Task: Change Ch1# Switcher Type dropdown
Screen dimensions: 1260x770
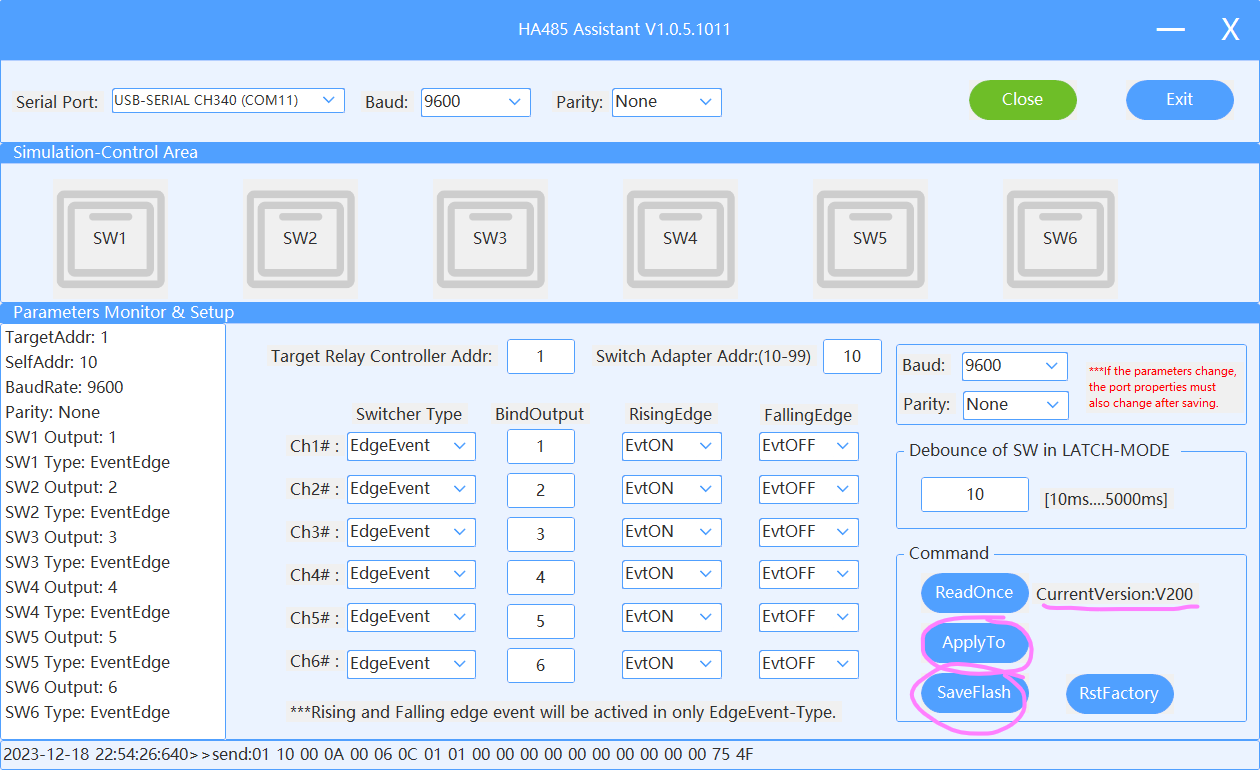Action: [411, 446]
